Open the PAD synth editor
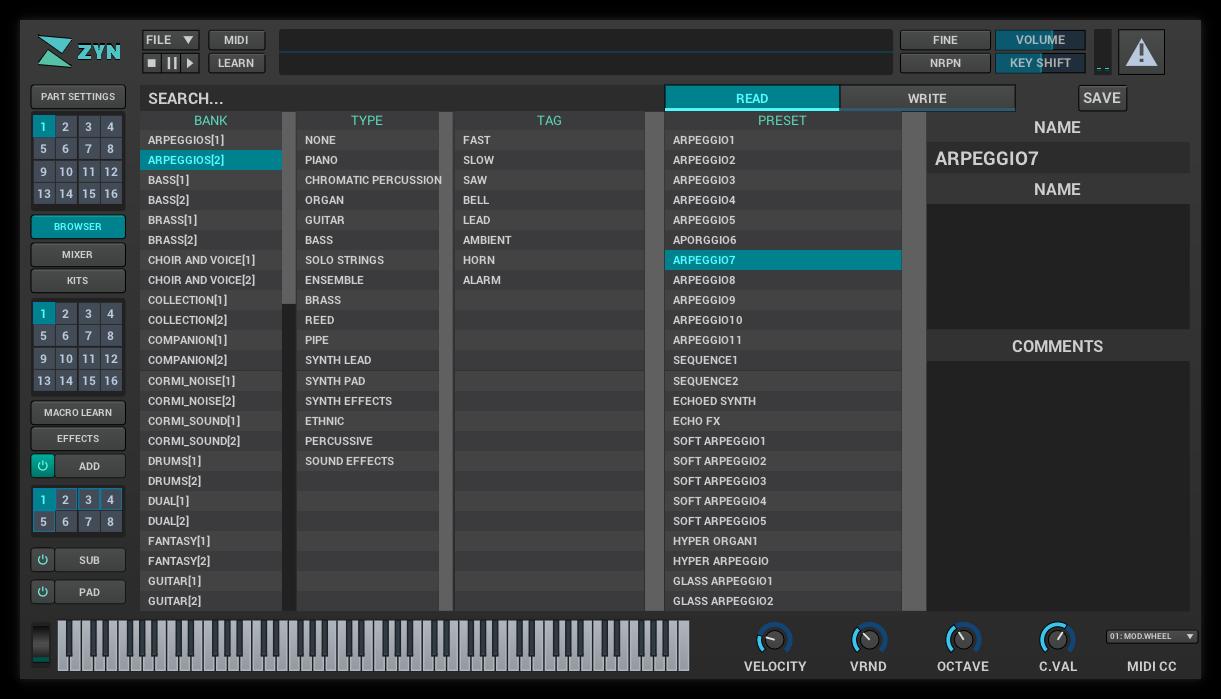 coord(90,592)
